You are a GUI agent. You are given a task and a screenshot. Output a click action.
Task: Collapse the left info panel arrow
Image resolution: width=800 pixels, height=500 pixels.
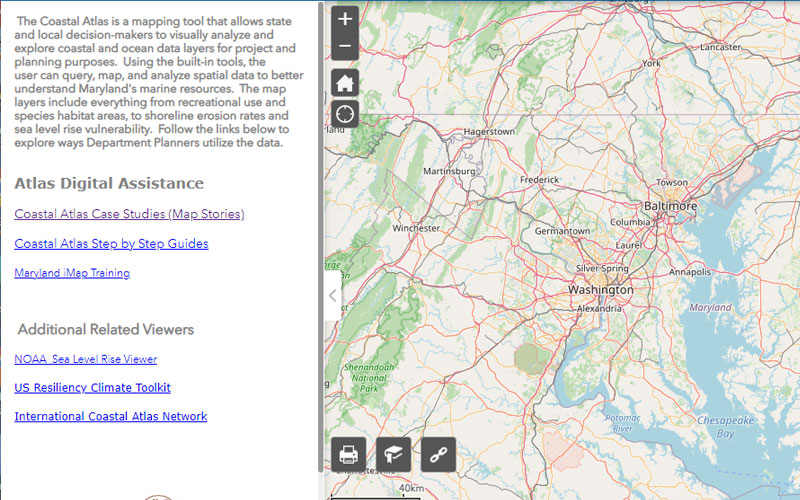(333, 295)
